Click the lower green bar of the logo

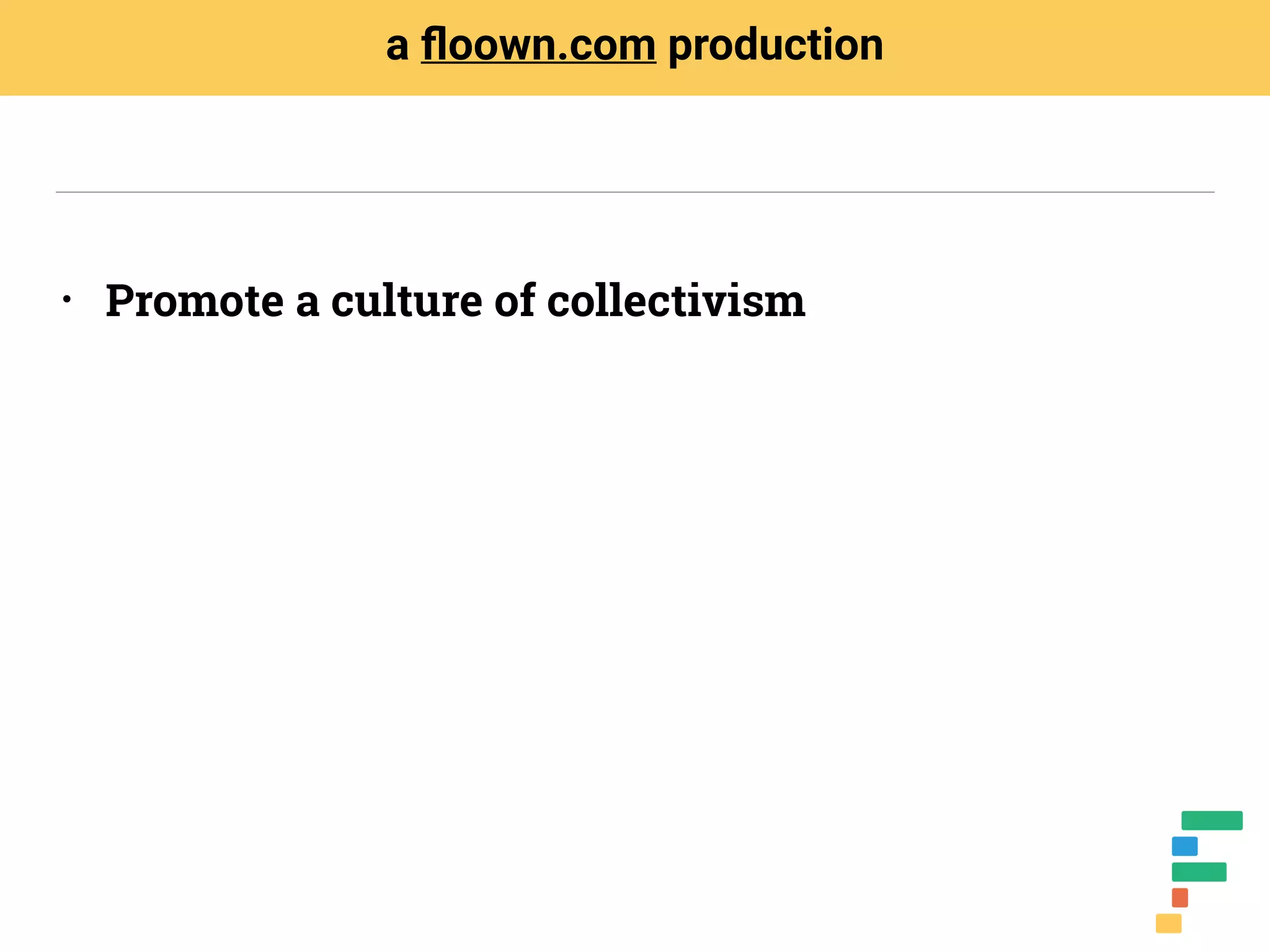coord(1199,872)
